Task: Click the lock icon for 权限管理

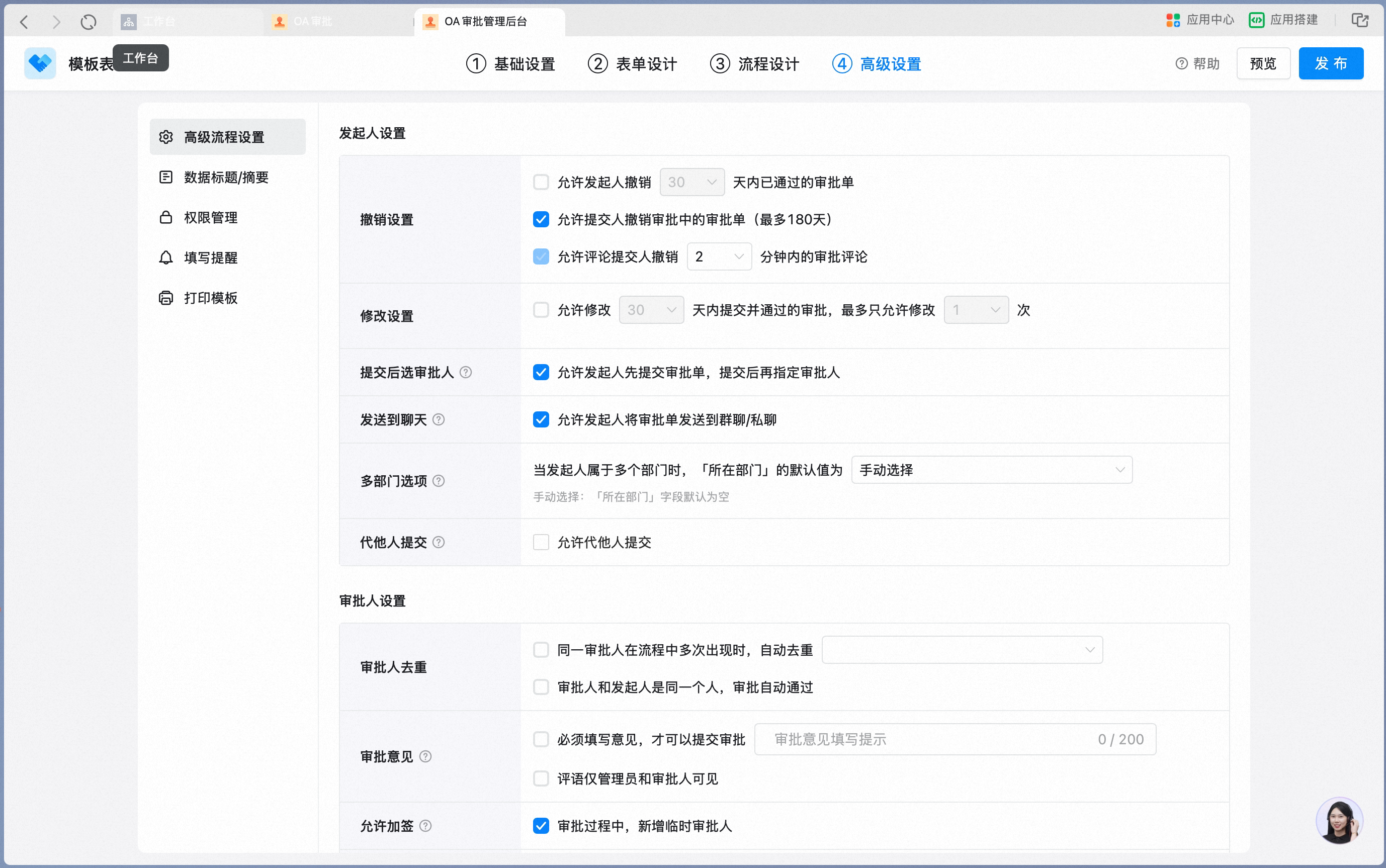Action: 166,217
